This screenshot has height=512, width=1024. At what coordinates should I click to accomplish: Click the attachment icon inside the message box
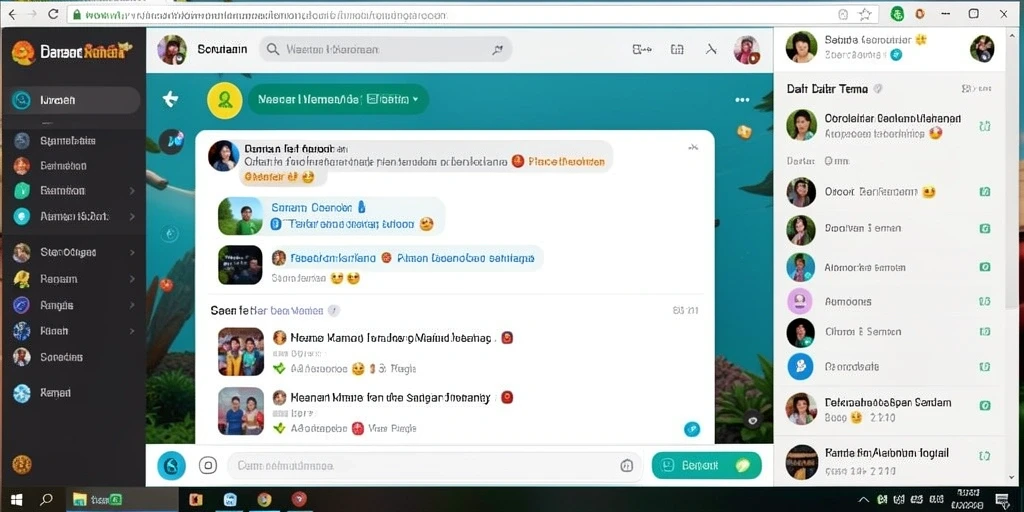[x=626, y=466]
